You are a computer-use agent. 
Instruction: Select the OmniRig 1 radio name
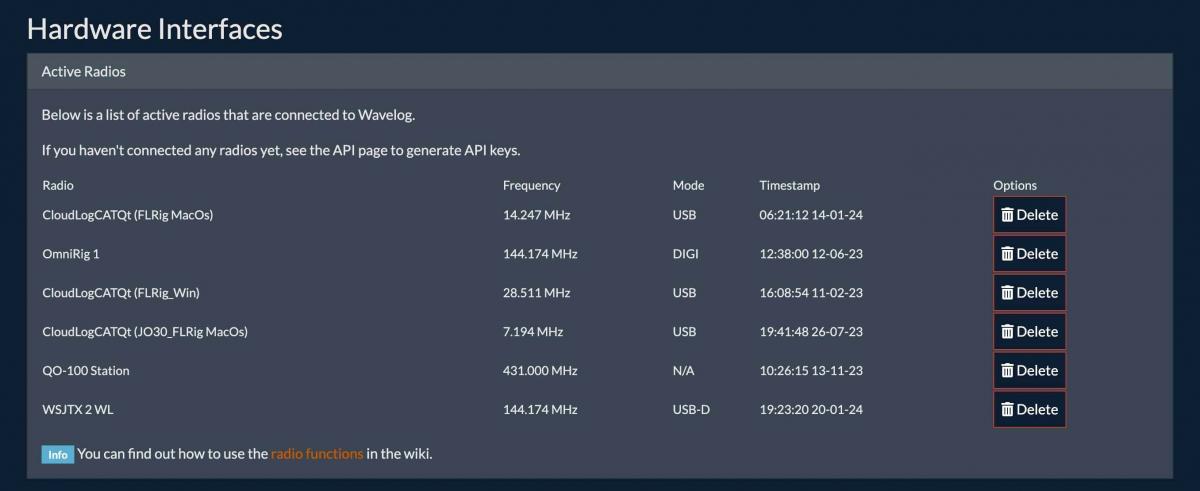71,254
